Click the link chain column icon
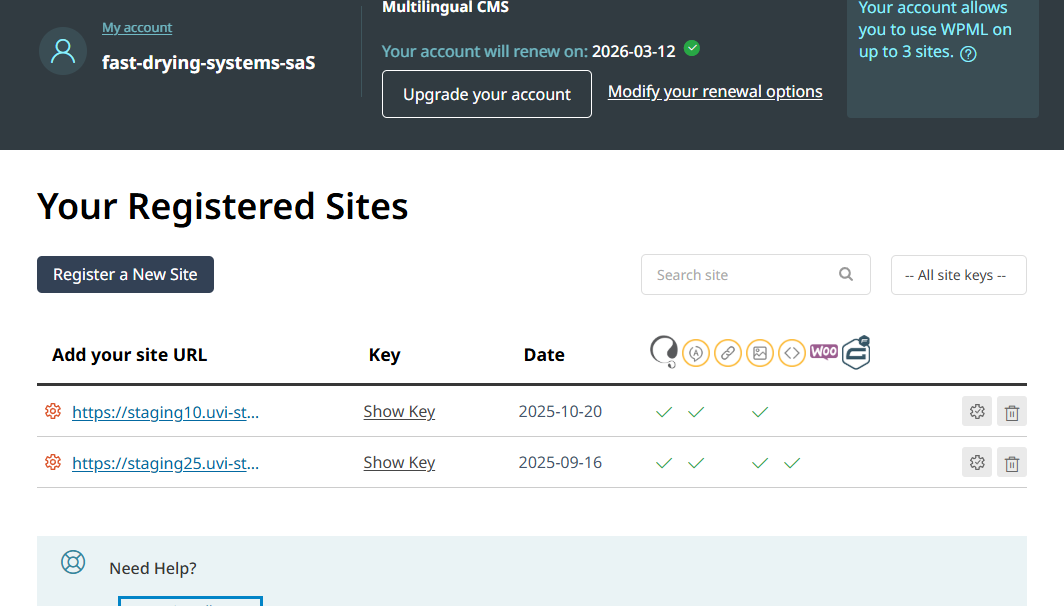The height and width of the screenshot is (606, 1064). pos(728,353)
